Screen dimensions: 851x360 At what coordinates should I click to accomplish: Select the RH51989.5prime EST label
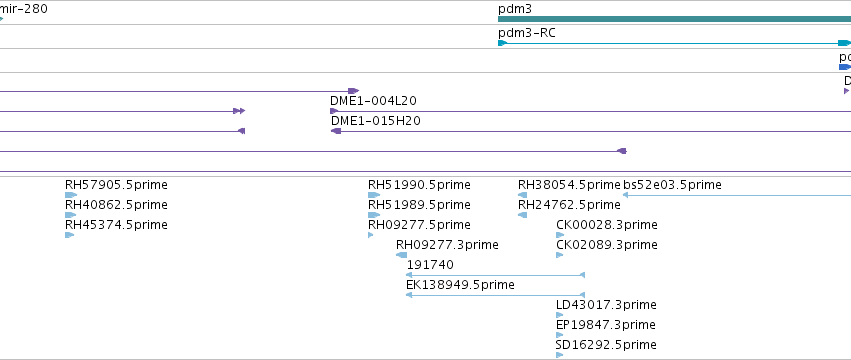[419, 205]
